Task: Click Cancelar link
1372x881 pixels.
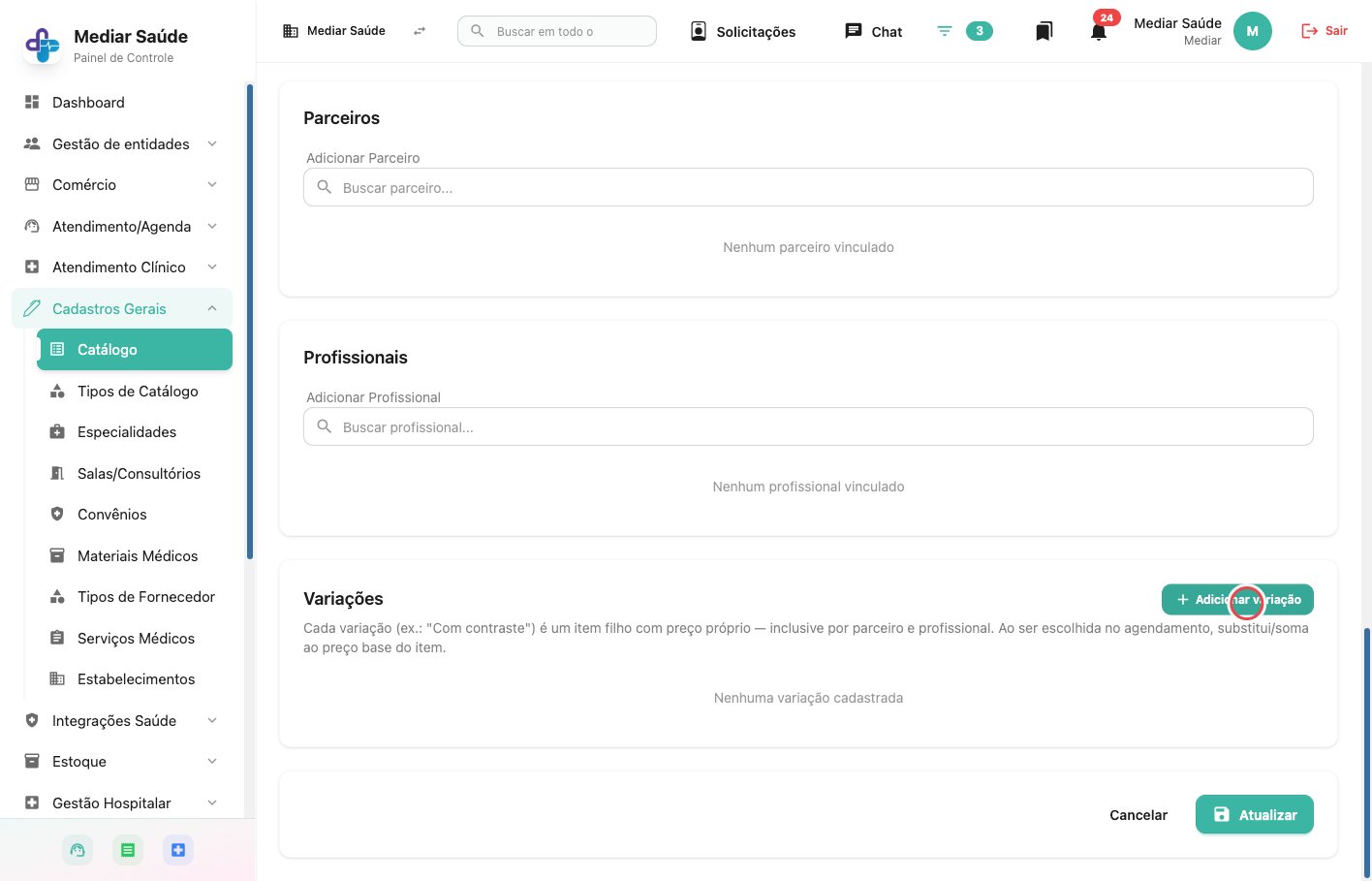Action: click(x=1138, y=814)
